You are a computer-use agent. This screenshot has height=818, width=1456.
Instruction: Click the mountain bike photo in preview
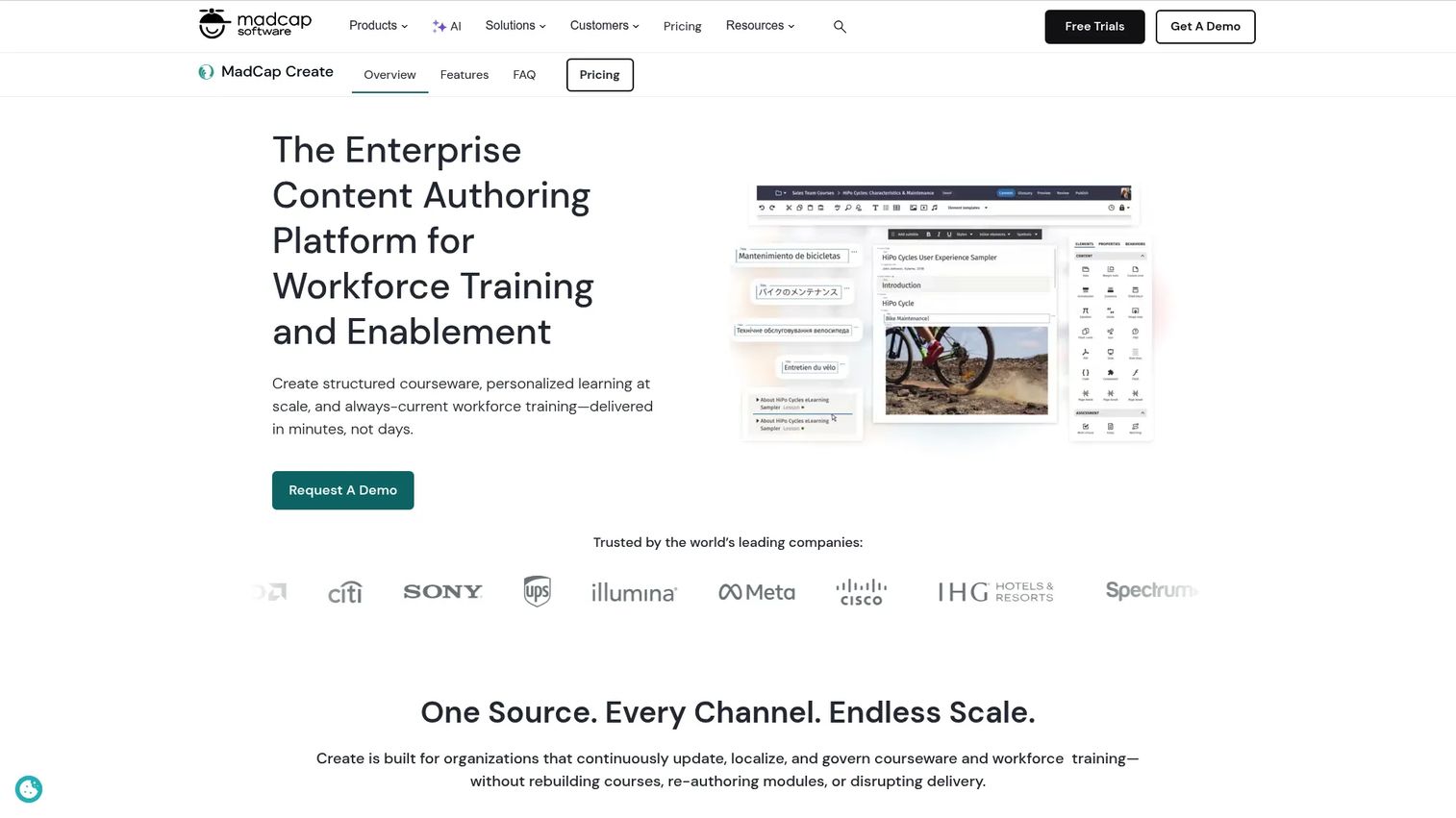click(966, 370)
